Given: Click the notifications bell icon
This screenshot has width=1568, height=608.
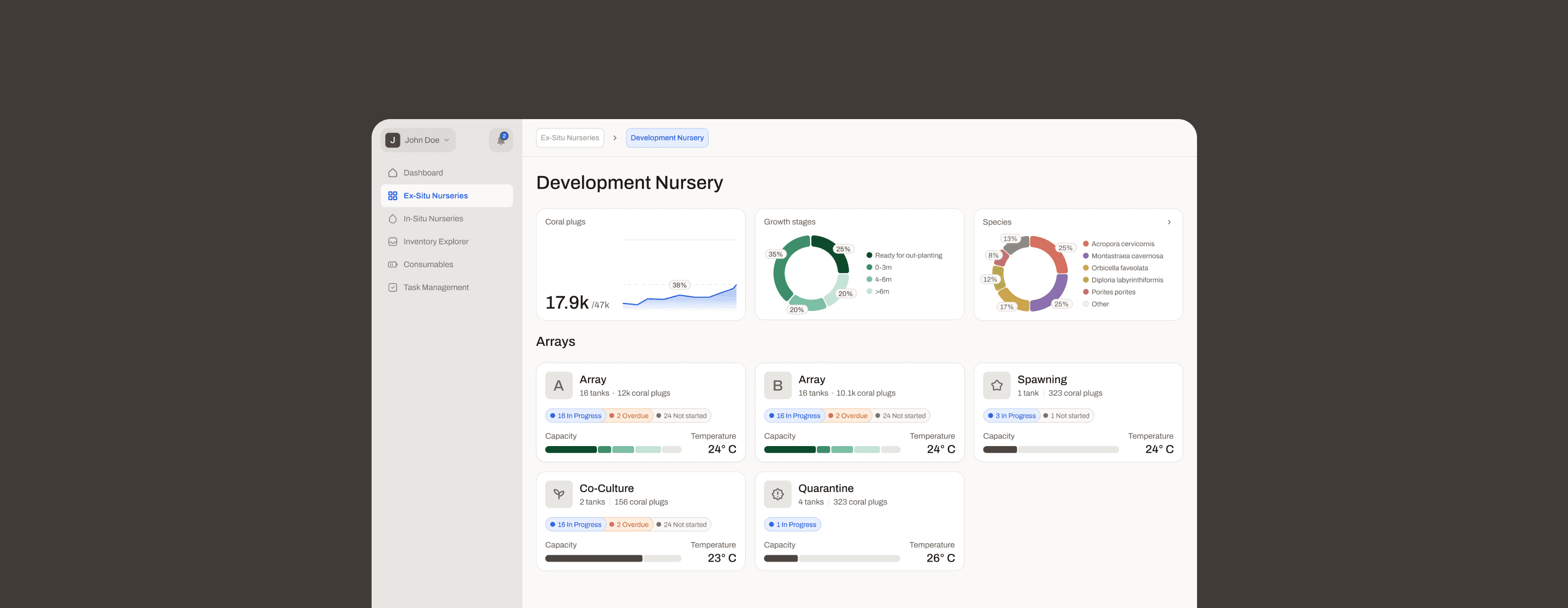Looking at the screenshot, I should [500, 140].
